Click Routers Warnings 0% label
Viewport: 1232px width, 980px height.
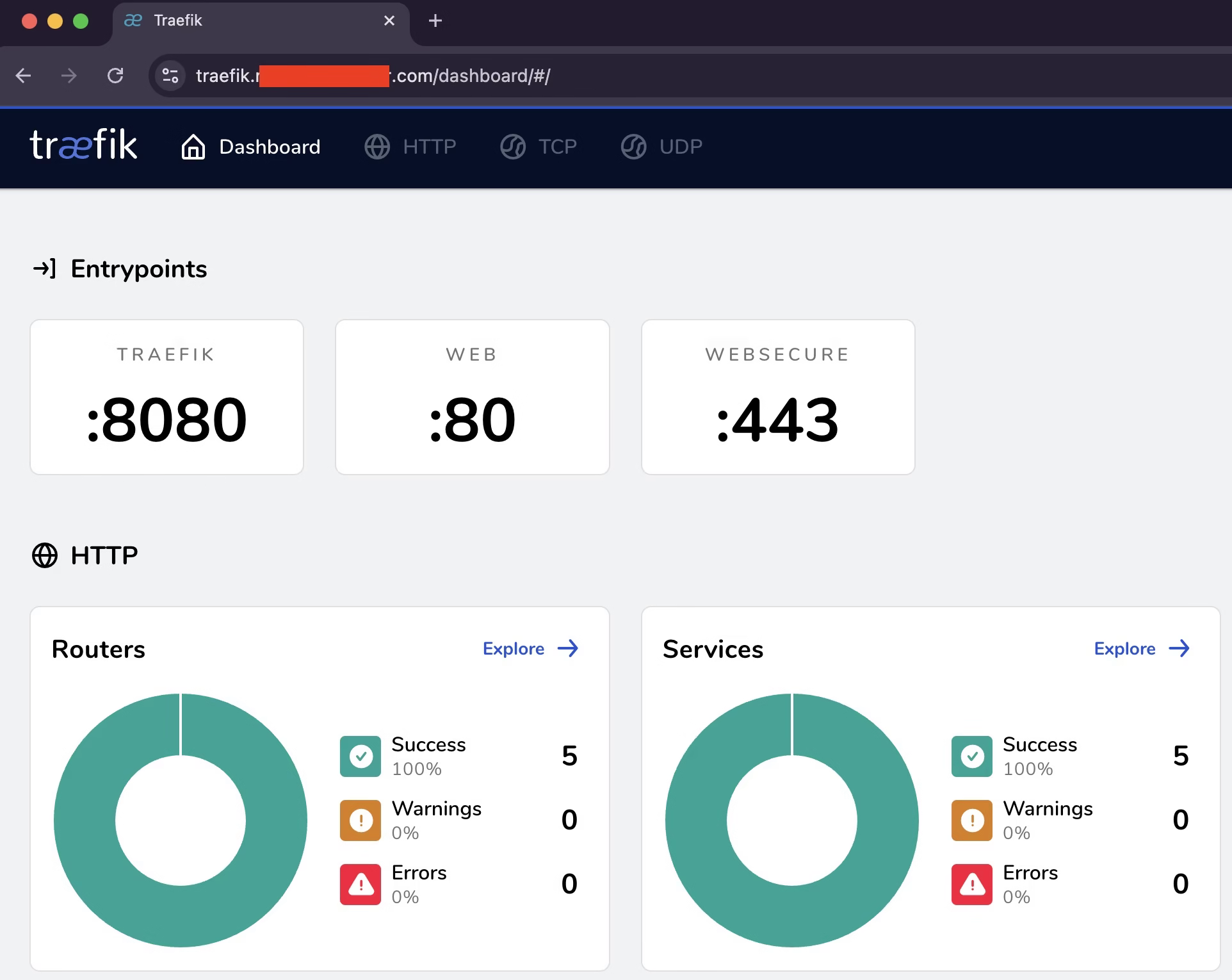pyautogui.click(x=405, y=833)
